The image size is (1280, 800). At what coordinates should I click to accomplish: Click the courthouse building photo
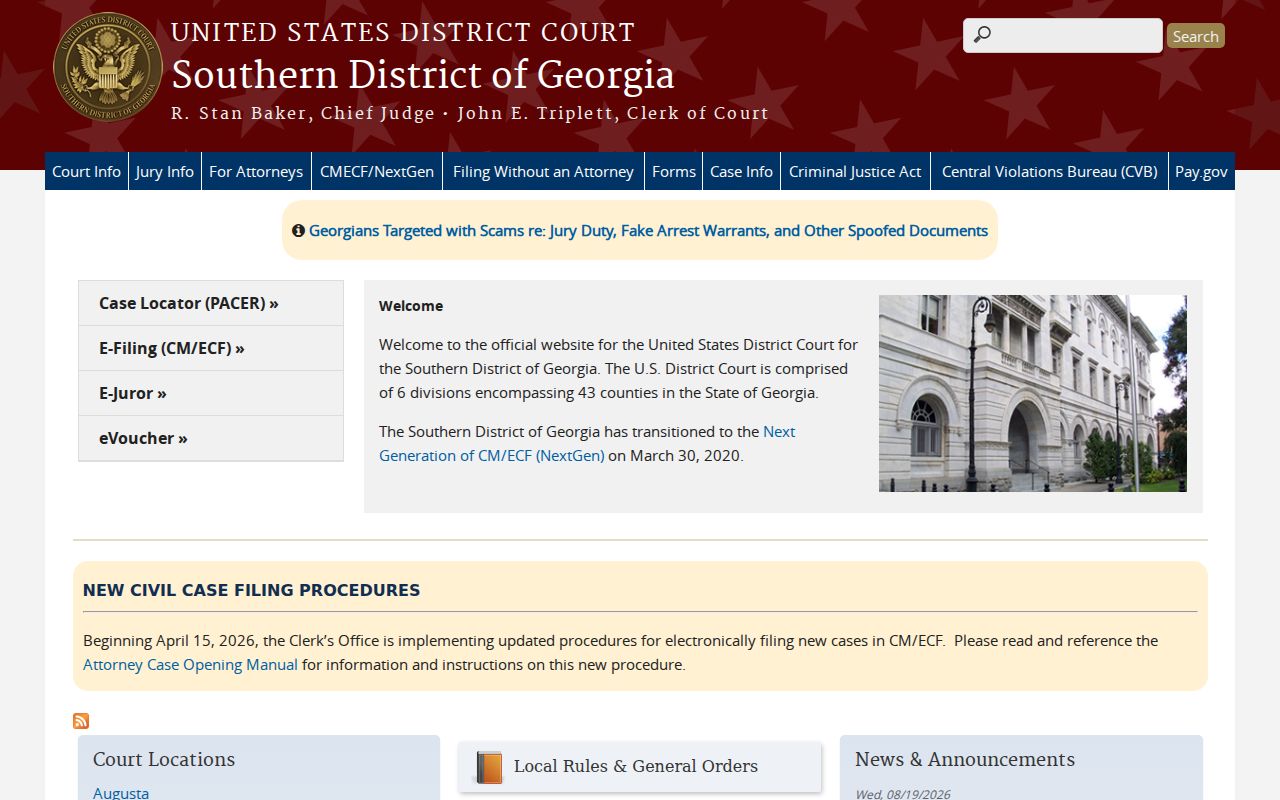[x=1033, y=393]
